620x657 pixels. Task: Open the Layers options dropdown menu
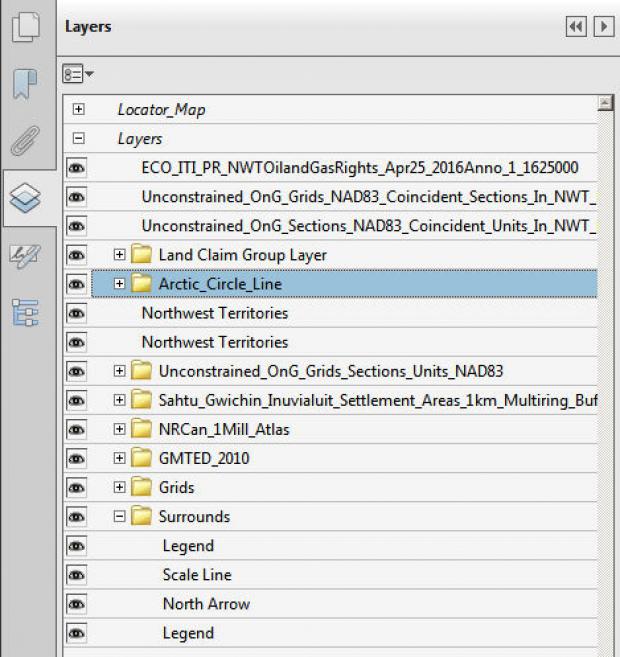(x=78, y=75)
